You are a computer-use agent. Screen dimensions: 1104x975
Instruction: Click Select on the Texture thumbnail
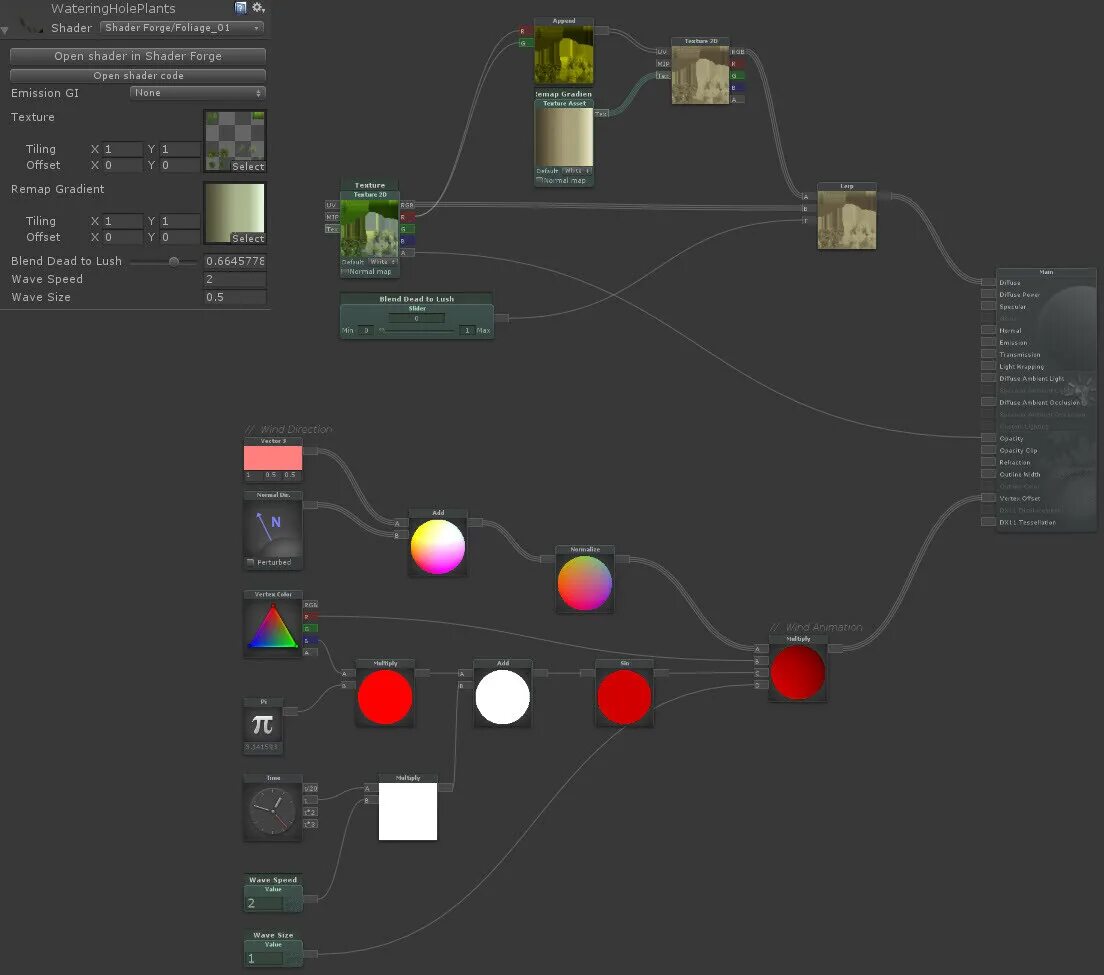(249, 167)
